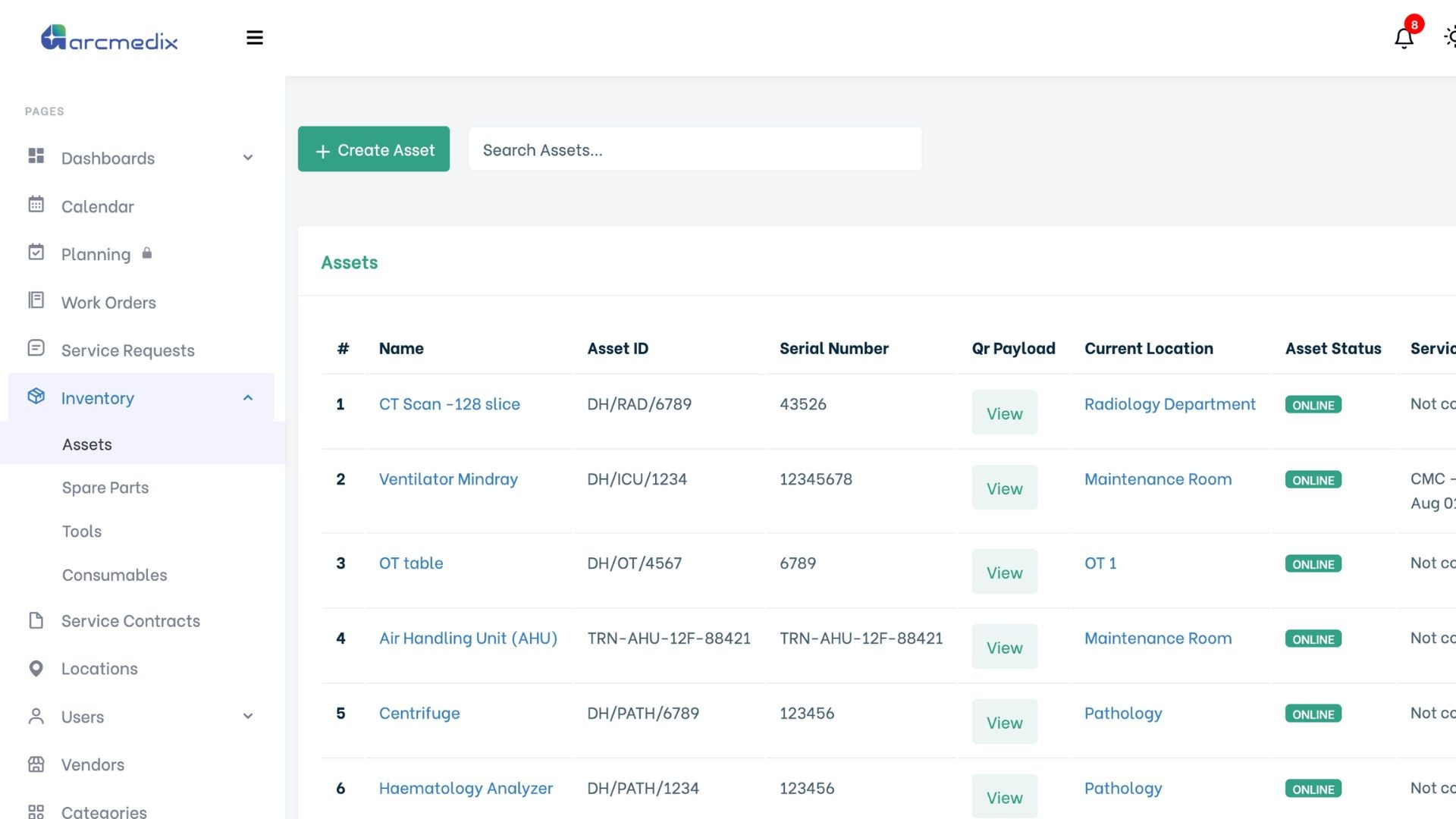Click the Work Orders sidebar icon
Screen dimensions: 1456x819
click(36, 301)
